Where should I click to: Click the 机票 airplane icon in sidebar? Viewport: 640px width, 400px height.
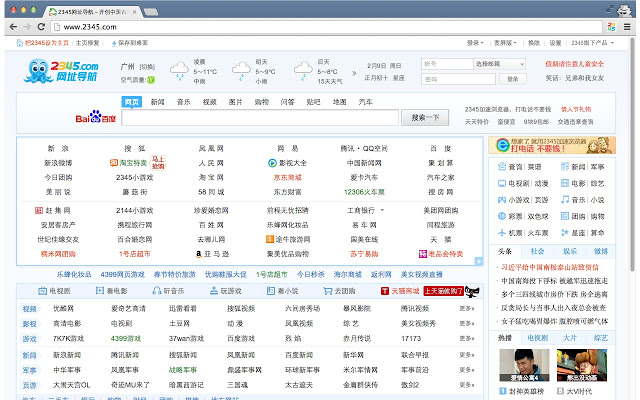pos(502,233)
